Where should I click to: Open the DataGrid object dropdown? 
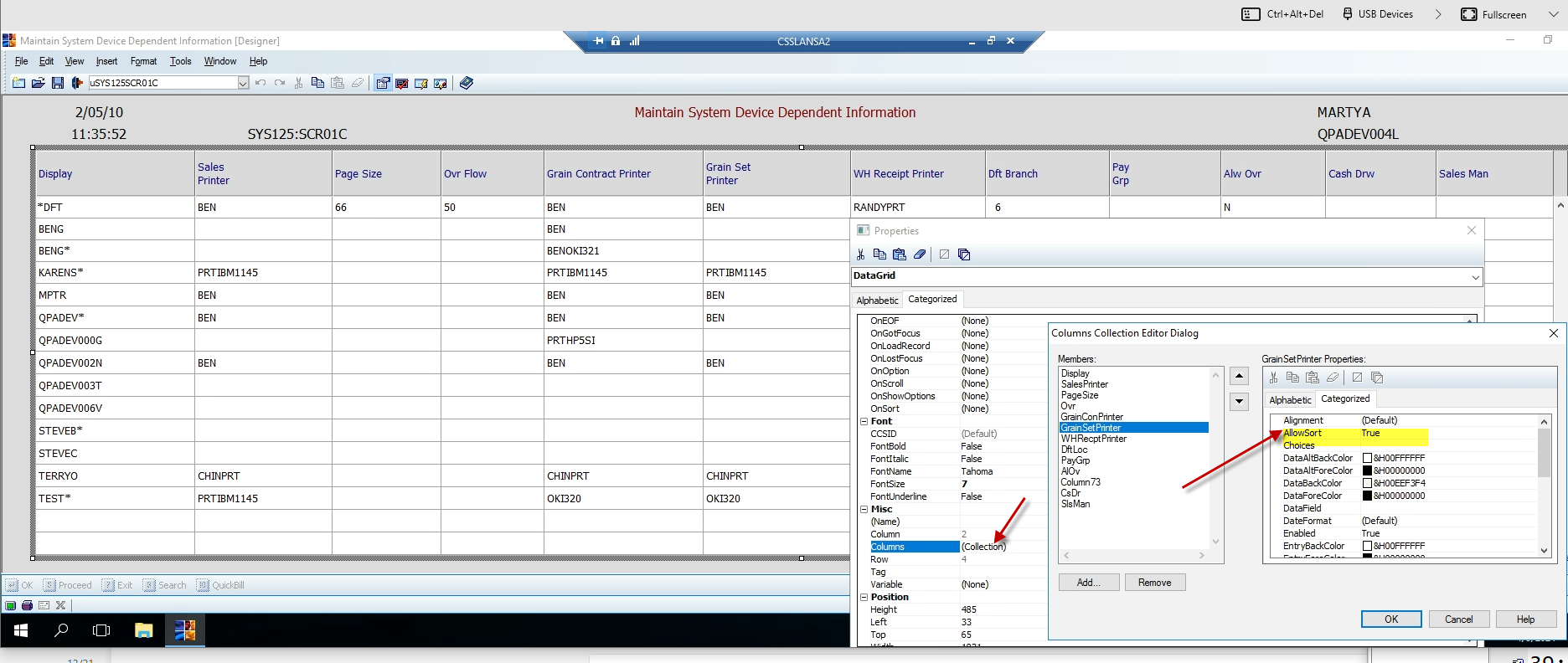coord(1475,276)
